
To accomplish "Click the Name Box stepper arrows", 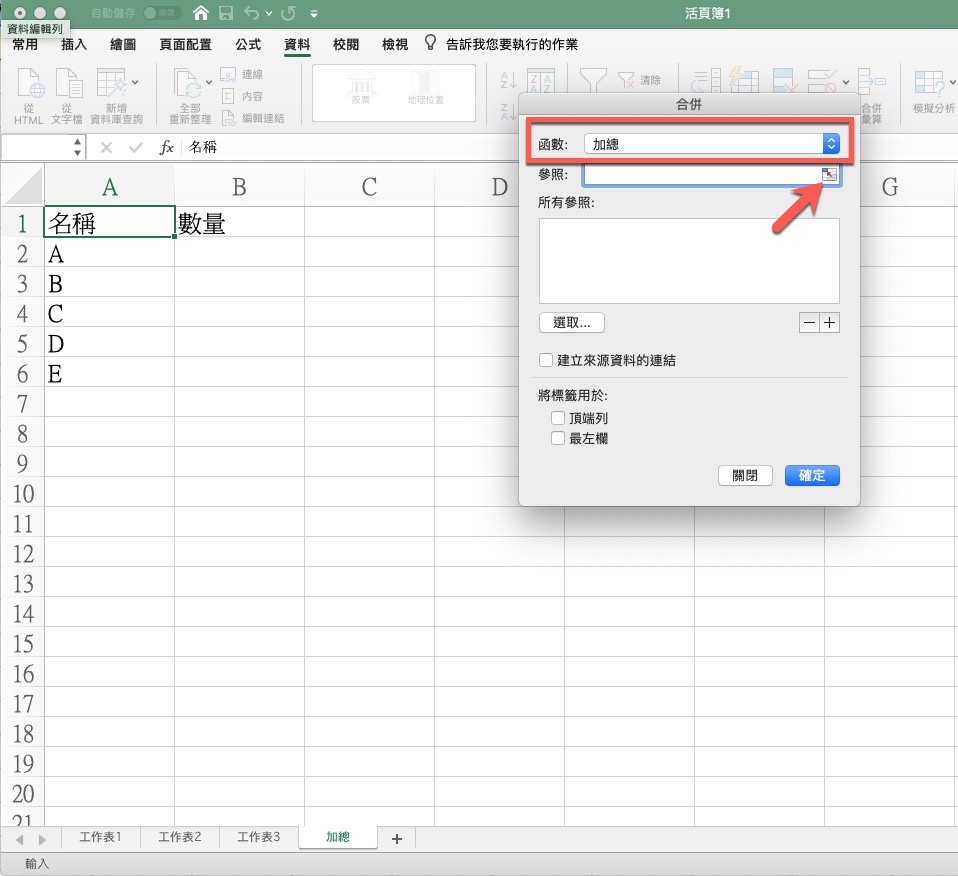I will [x=77, y=147].
